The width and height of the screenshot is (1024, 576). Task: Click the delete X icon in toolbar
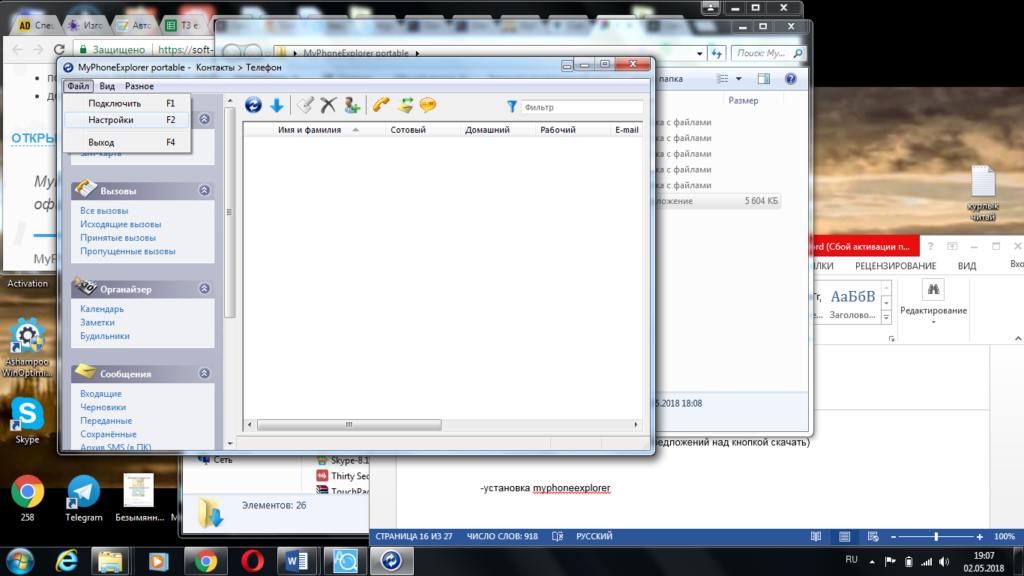pyautogui.click(x=328, y=105)
